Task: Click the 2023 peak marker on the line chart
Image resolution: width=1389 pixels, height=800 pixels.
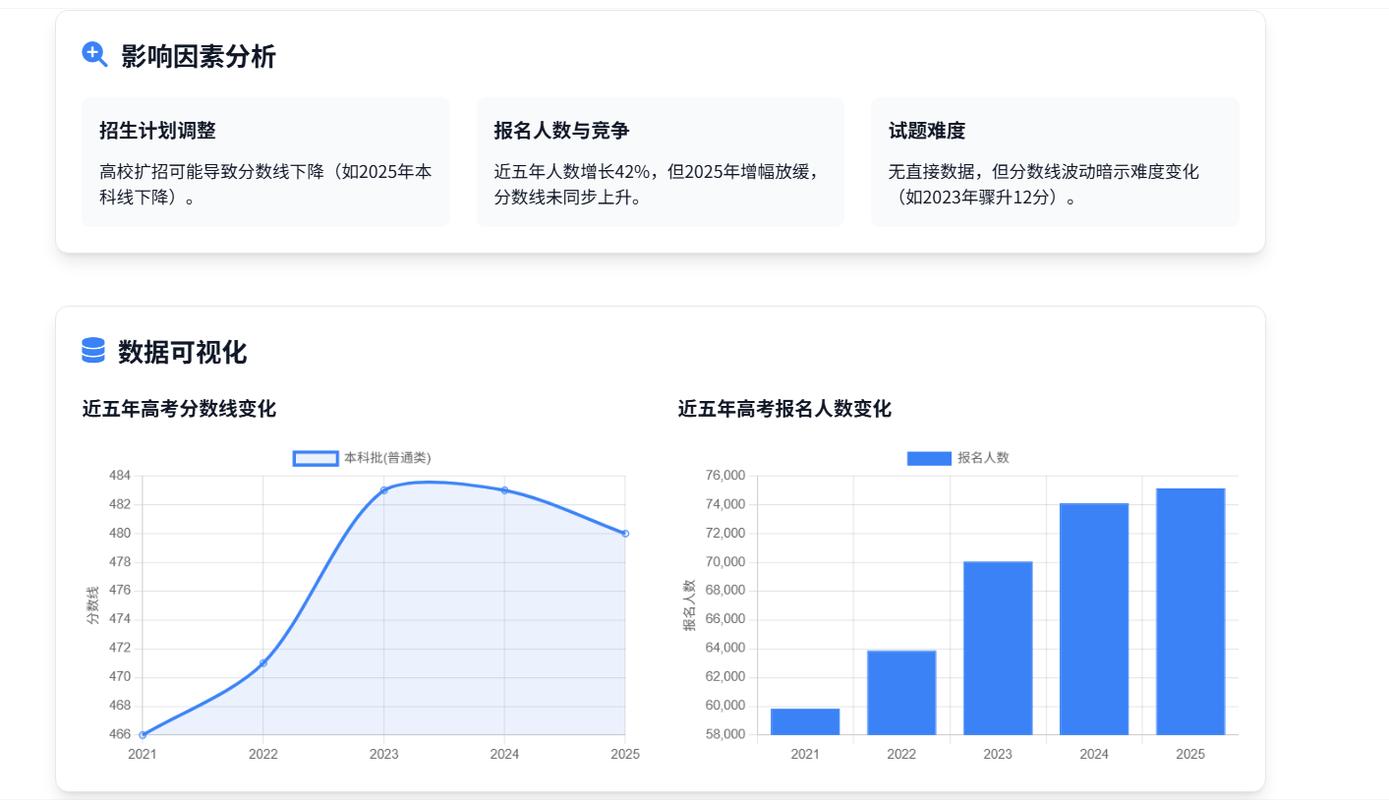Action: (384, 490)
